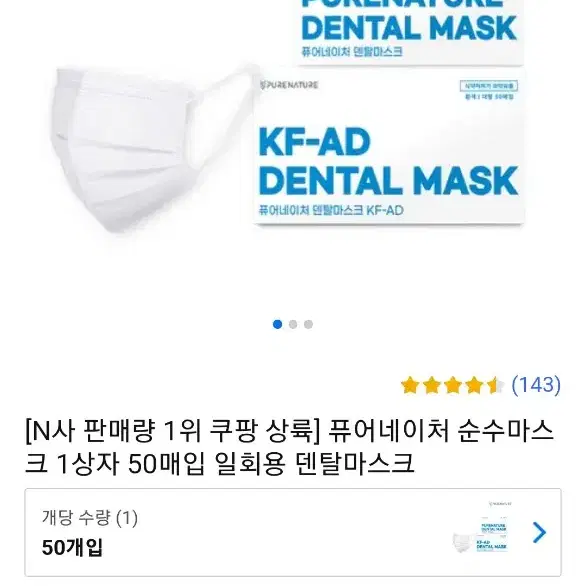The width and height of the screenshot is (586, 586).
Task: Select the third gray carousel dot
Action: [x=308, y=324]
